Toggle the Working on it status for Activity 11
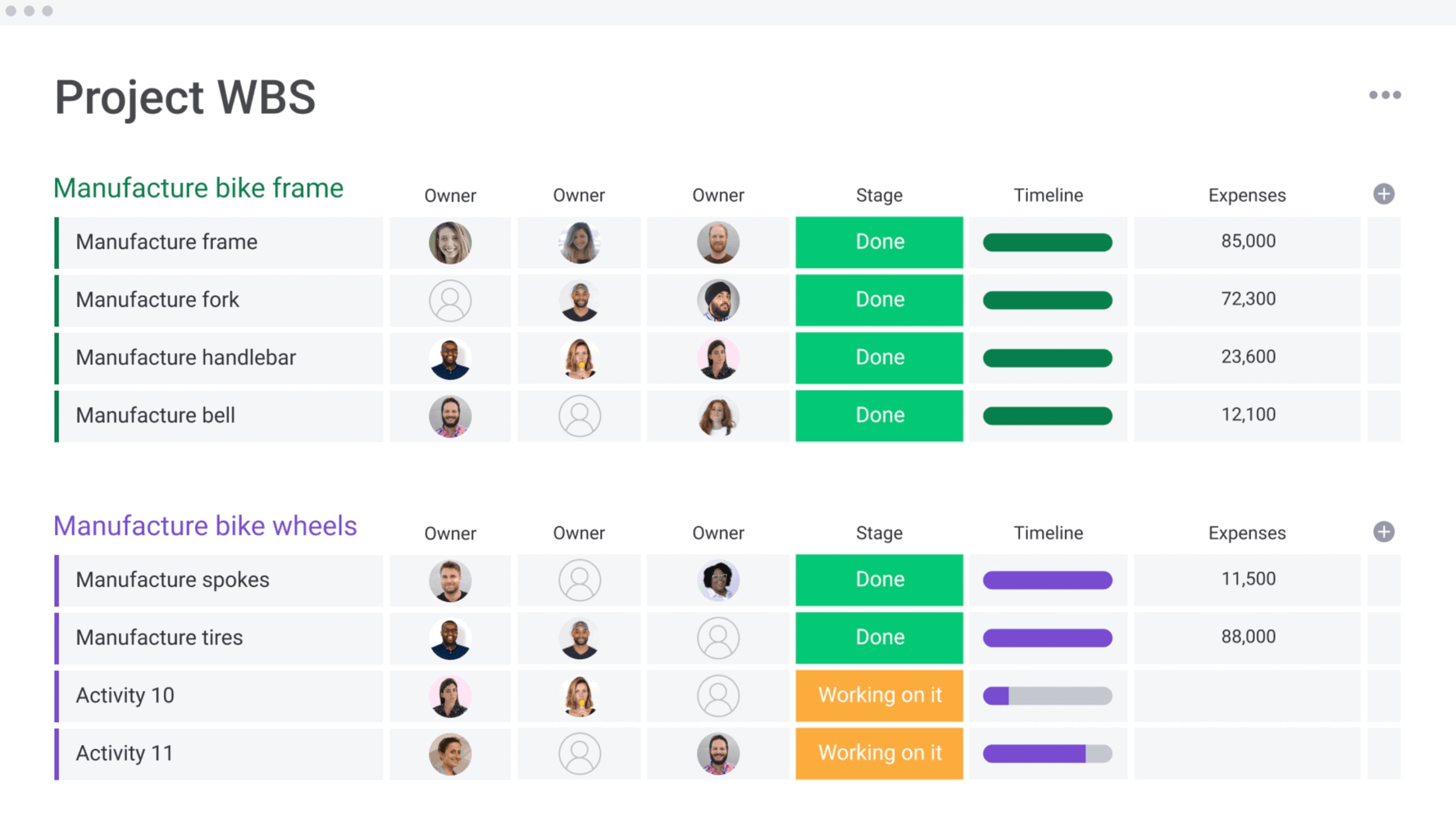The height and width of the screenshot is (836, 1456). tap(878, 753)
